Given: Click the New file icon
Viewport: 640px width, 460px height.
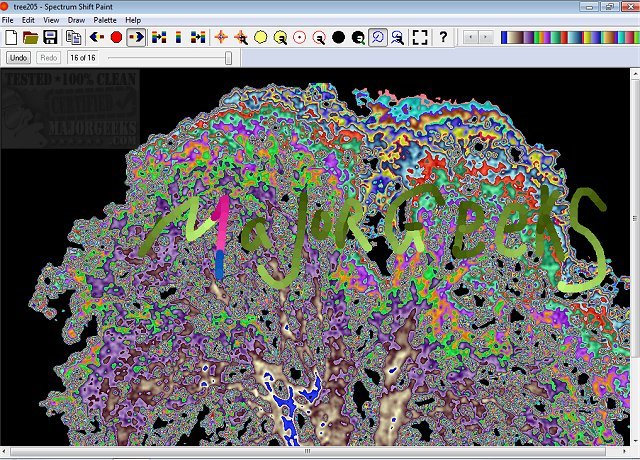Looking at the screenshot, I should (11, 37).
